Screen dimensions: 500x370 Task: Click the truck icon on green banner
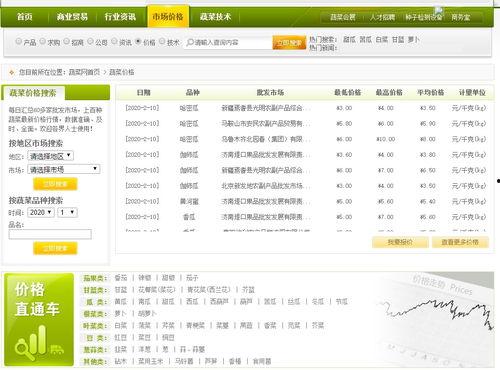(57, 349)
